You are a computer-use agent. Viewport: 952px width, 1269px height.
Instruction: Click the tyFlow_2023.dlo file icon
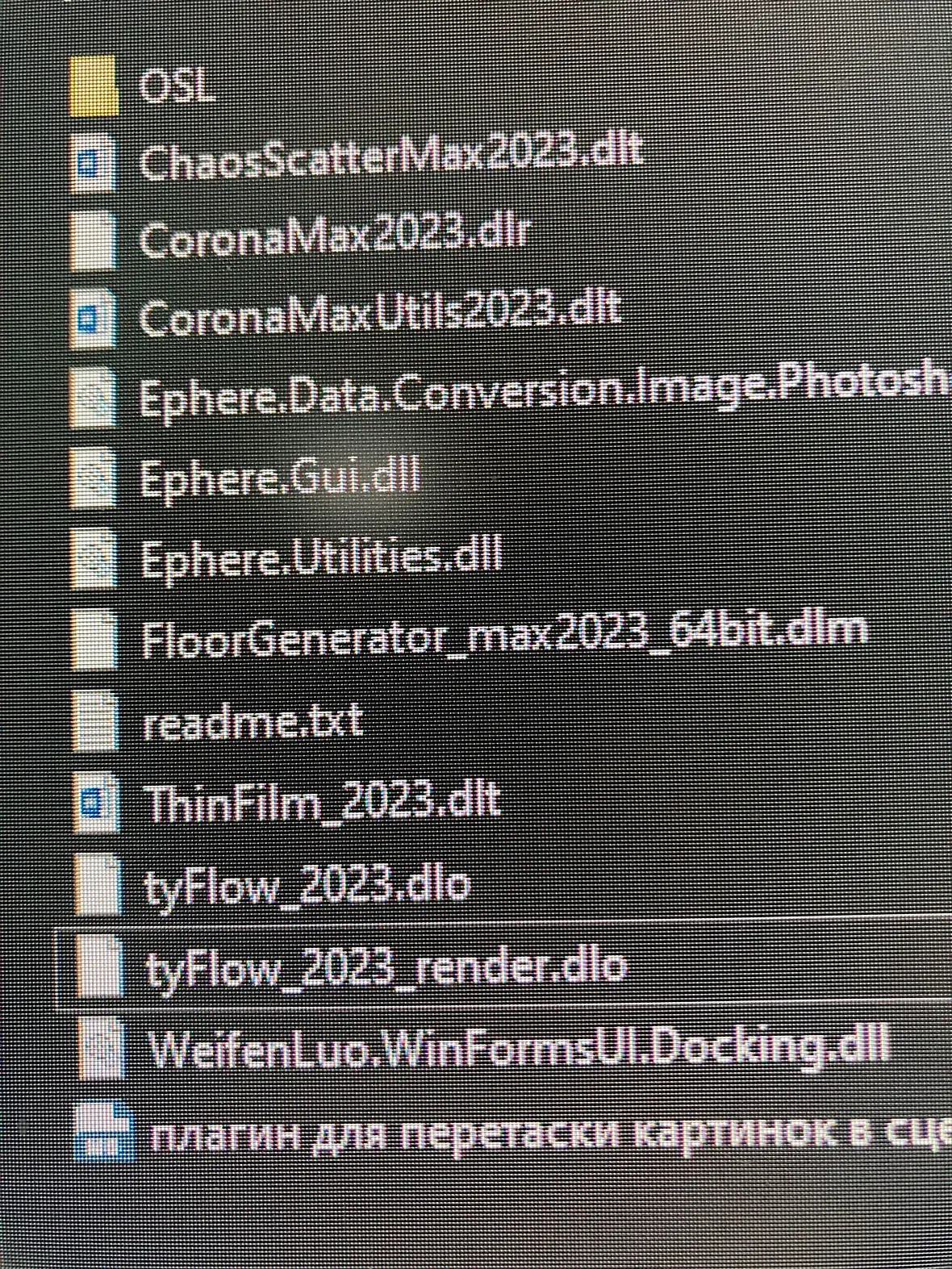(100, 884)
